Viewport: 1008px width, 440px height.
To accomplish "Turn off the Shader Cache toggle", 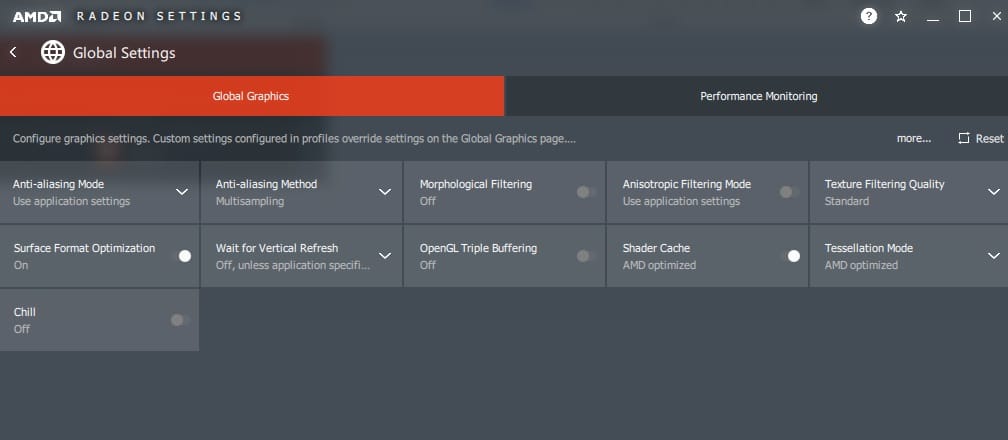I will (790, 256).
